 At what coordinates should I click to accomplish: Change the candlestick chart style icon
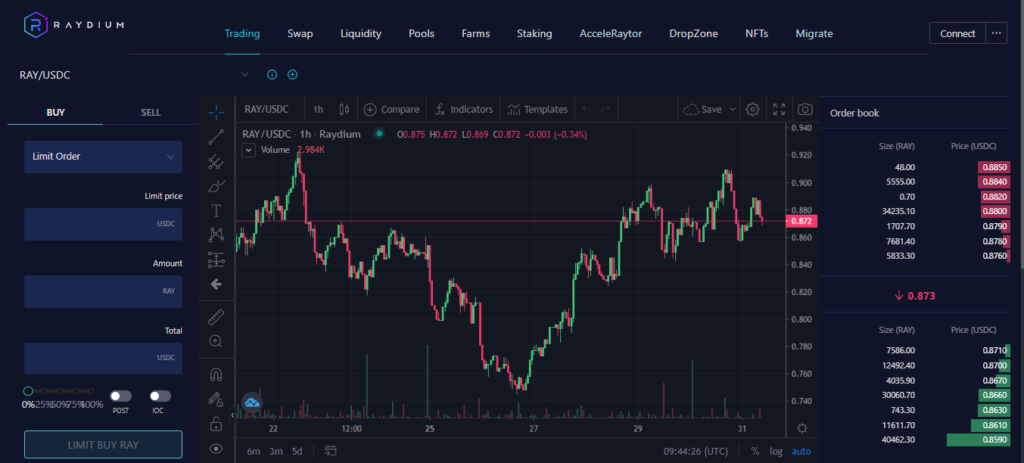pyautogui.click(x=345, y=109)
